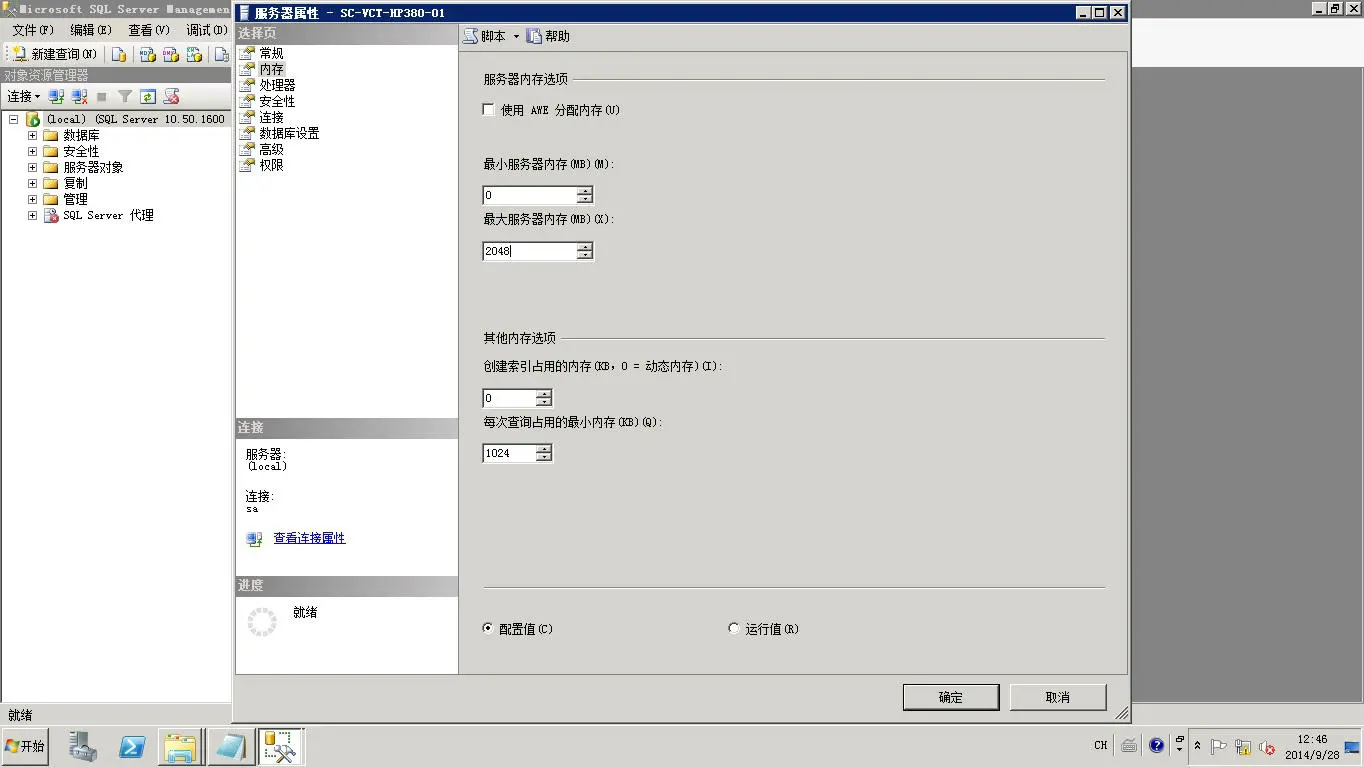Select the 复制 folder label
The image size is (1364, 768).
pyautogui.click(x=75, y=183)
